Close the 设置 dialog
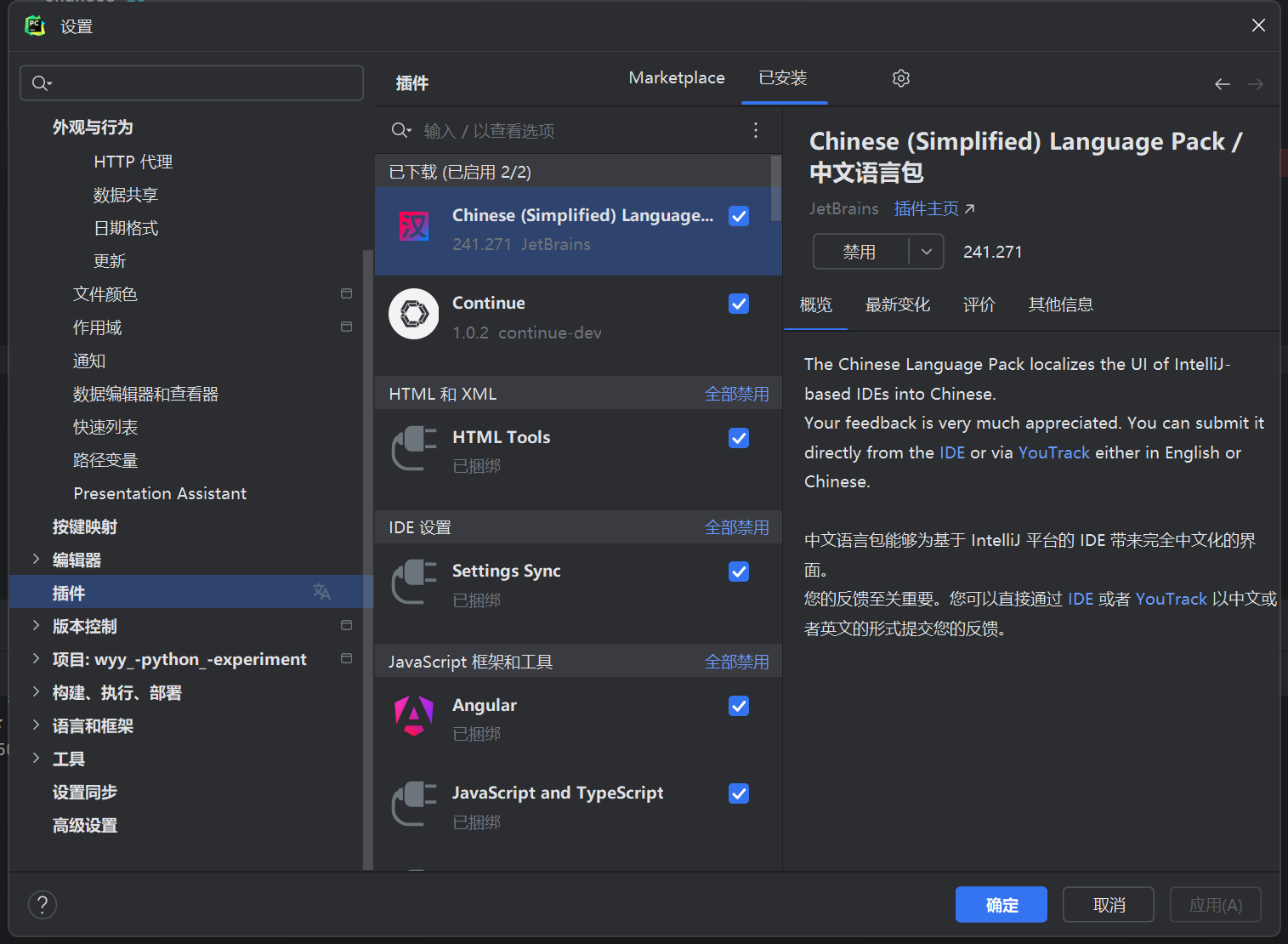Viewport: 1288px width, 944px height. (1258, 26)
